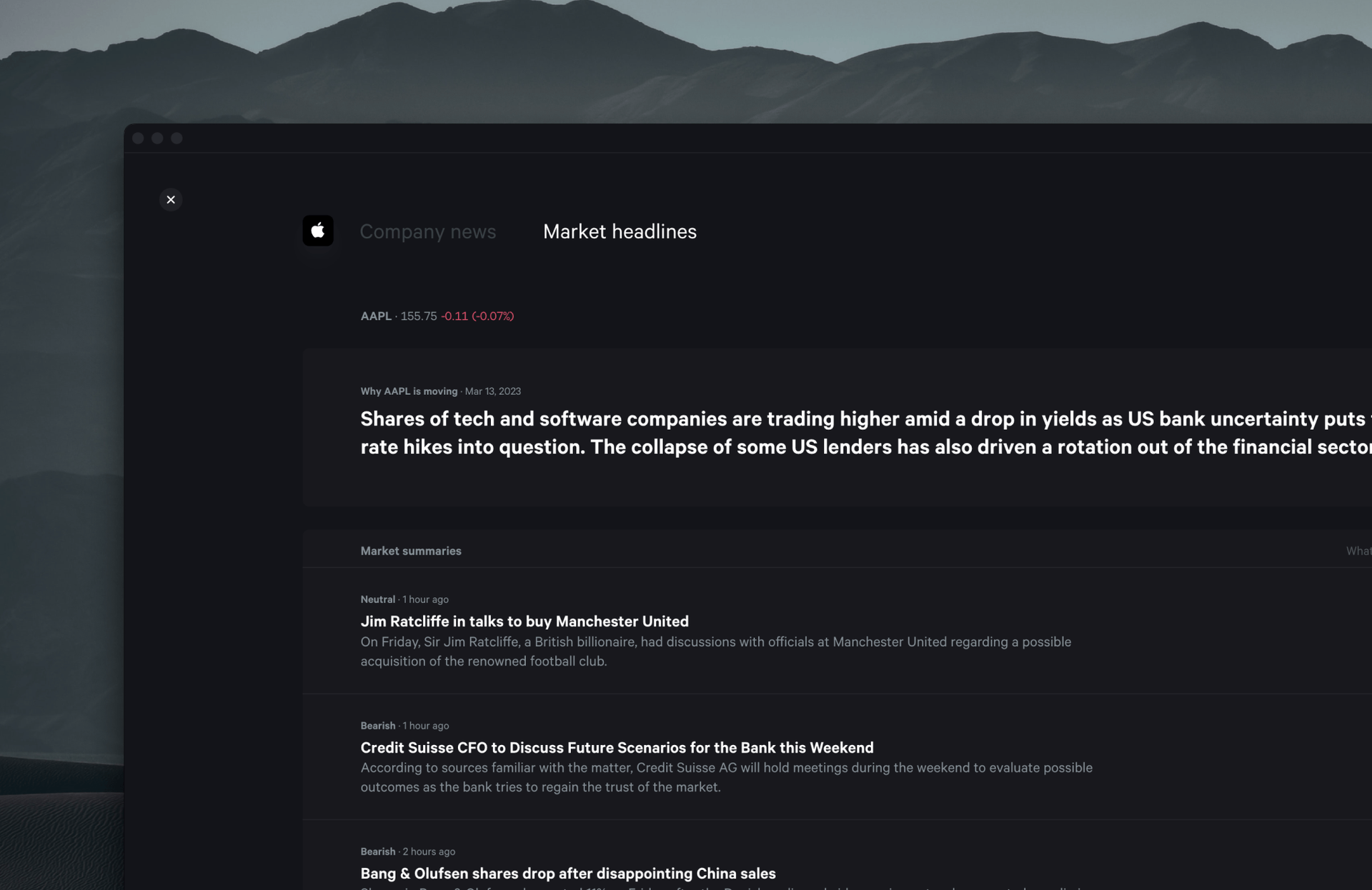Click the first window control dot
This screenshot has height=890, width=1372.
pos(139,139)
